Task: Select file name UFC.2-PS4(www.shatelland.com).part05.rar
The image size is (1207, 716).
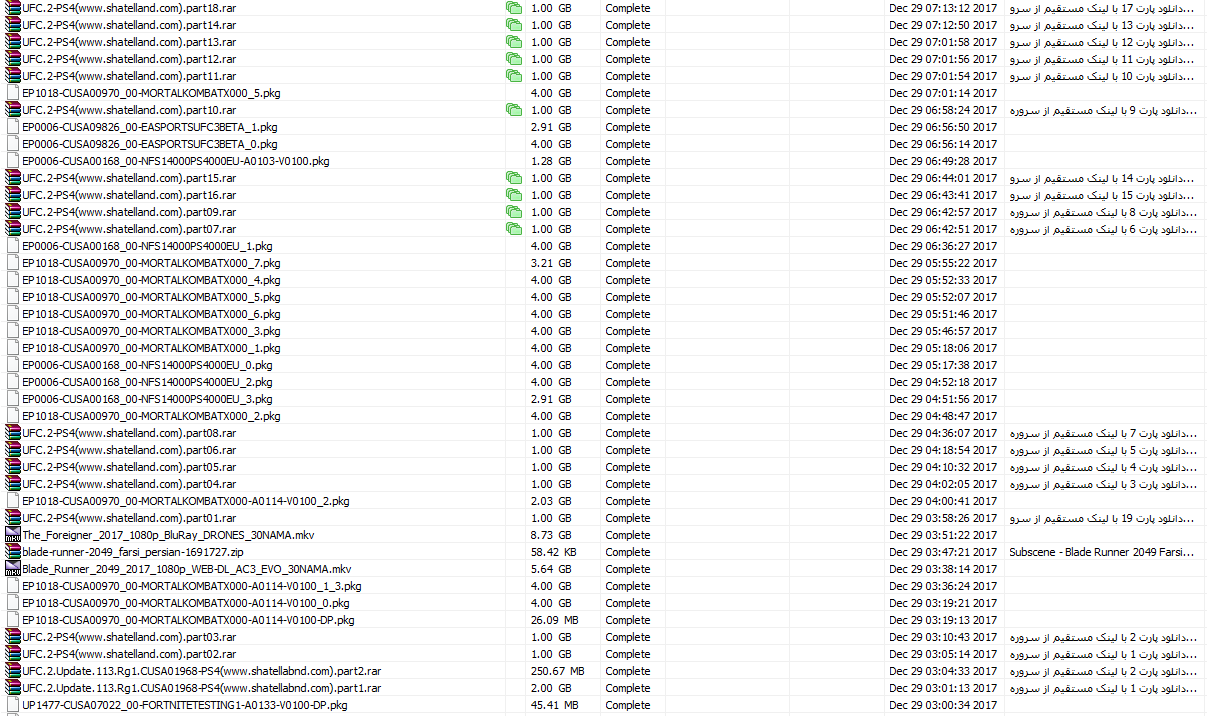Action: pyautogui.click(x=129, y=467)
